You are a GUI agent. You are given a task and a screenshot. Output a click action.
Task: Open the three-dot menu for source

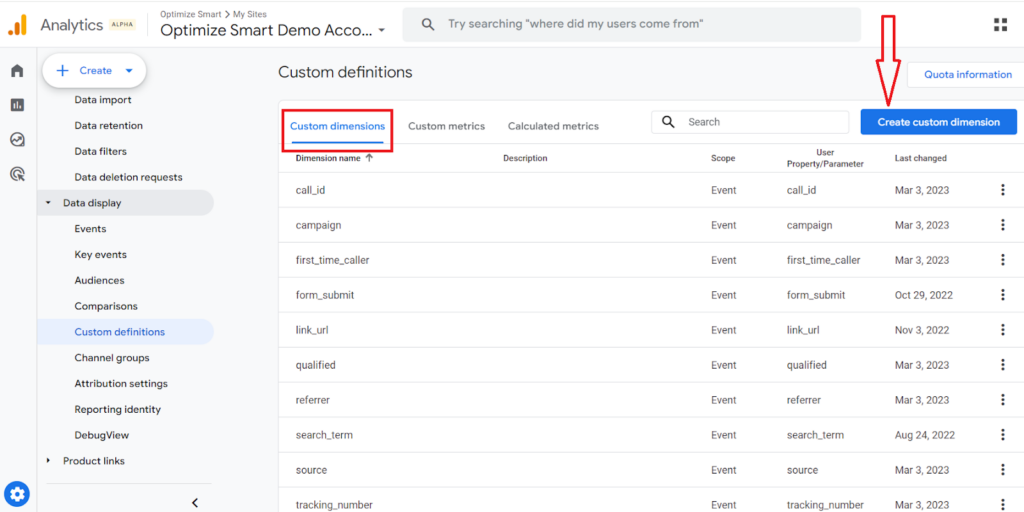click(1002, 470)
